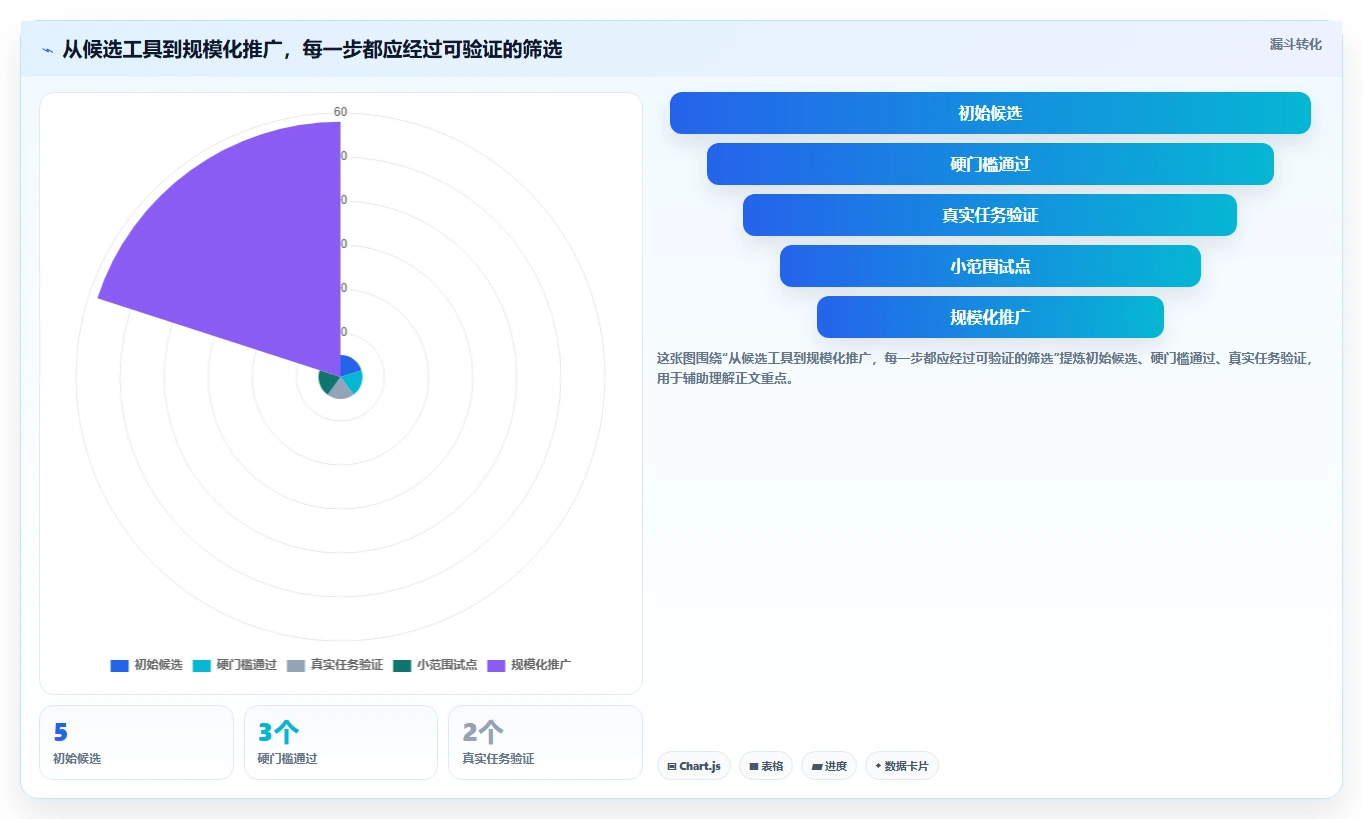Click the 漏斗转化 label in the header
Image resolution: width=1363 pixels, height=819 pixels.
click(x=1295, y=44)
